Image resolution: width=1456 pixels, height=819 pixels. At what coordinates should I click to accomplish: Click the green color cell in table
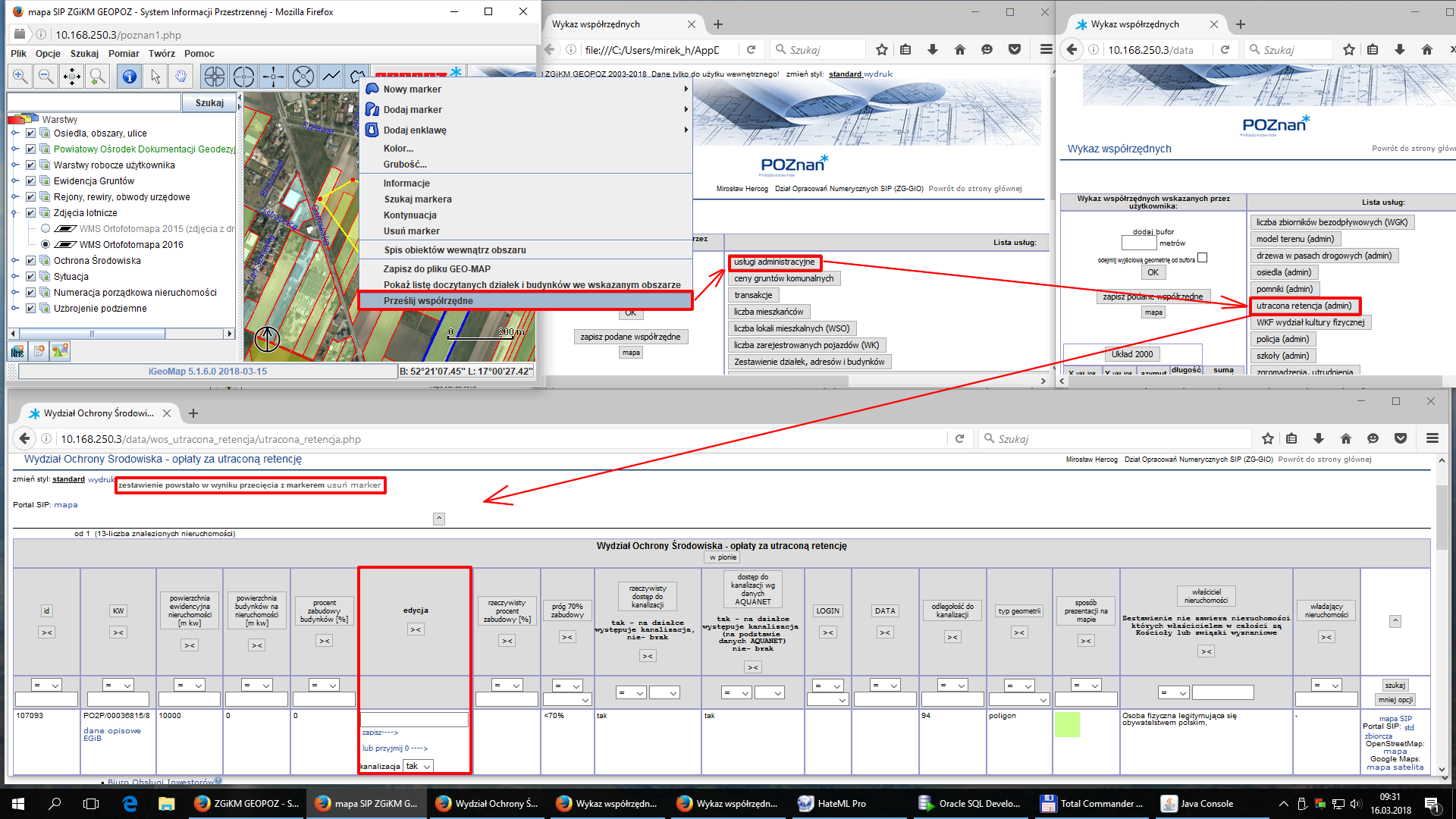point(1067,724)
